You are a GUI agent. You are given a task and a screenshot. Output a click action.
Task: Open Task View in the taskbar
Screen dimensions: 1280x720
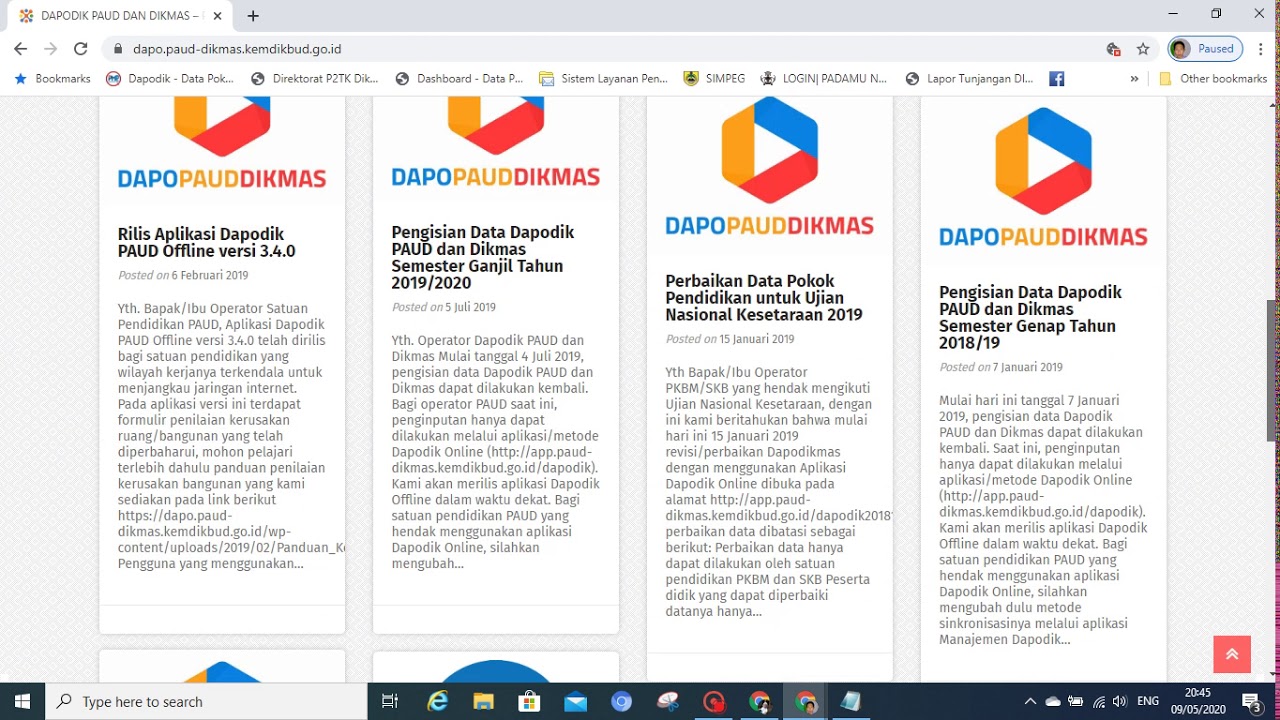pyautogui.click(x=390, y=702)
